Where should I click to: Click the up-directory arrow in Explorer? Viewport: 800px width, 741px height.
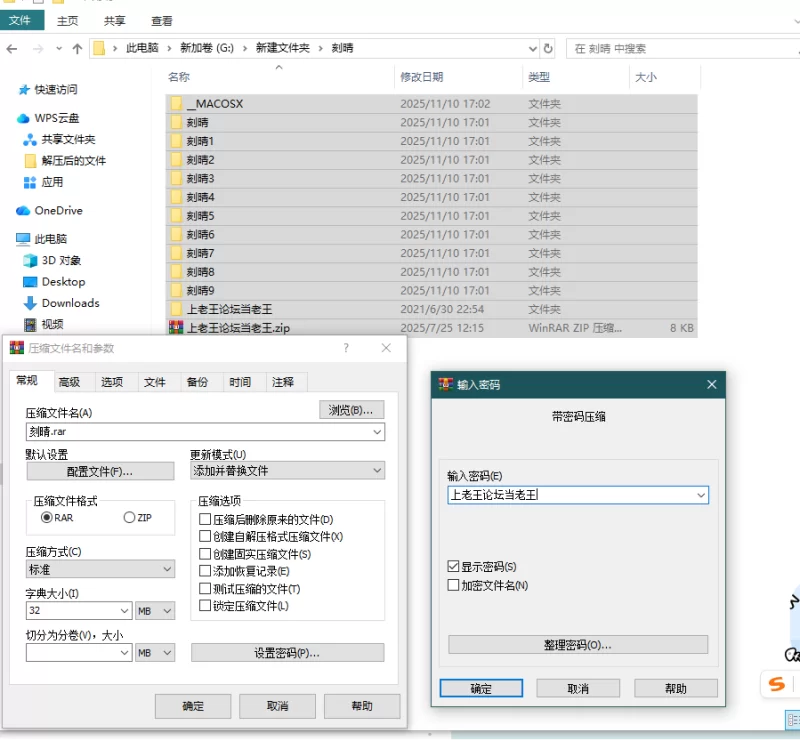click(x=77, y=48)
